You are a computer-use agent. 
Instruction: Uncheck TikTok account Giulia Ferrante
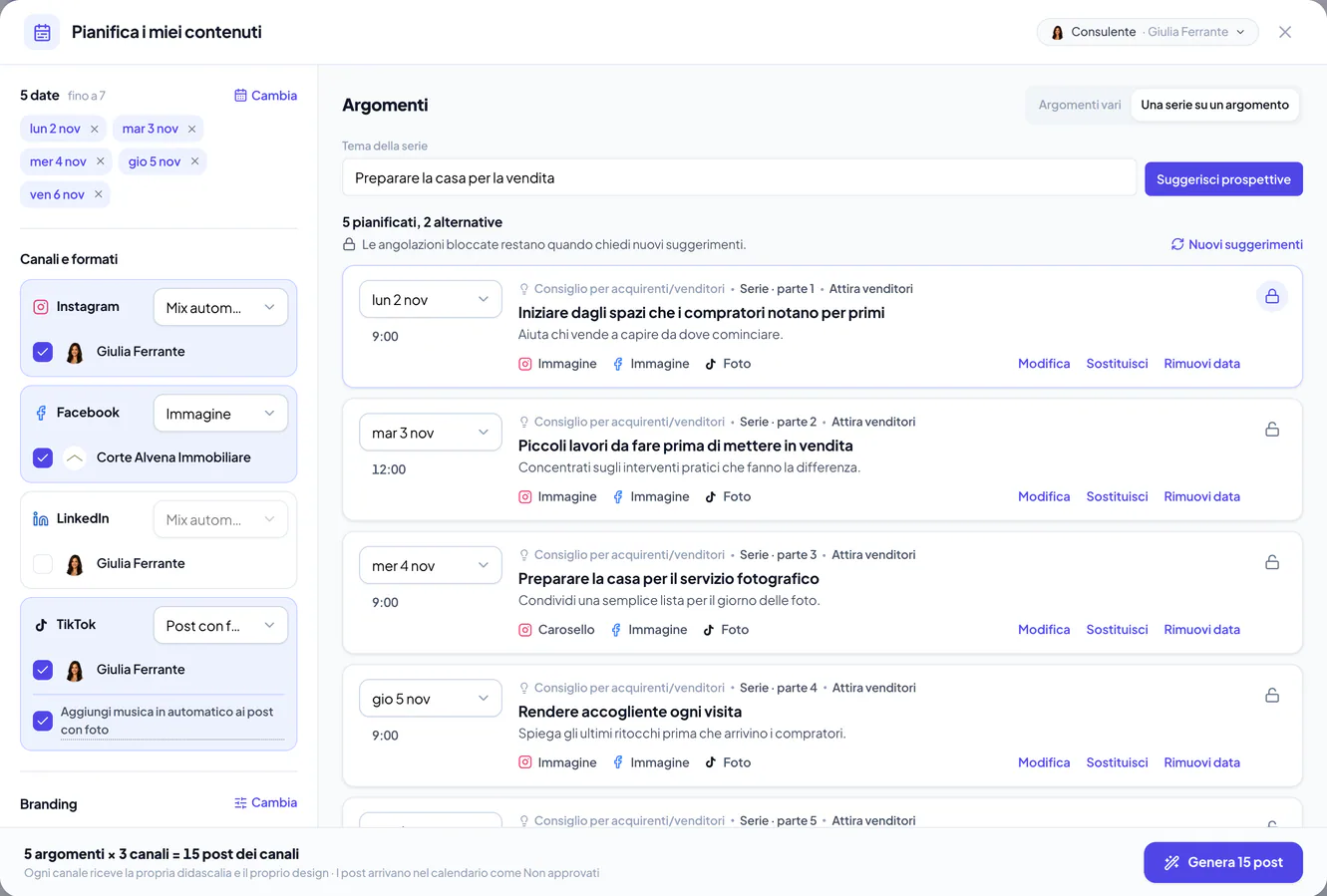(x=43, y=670)
